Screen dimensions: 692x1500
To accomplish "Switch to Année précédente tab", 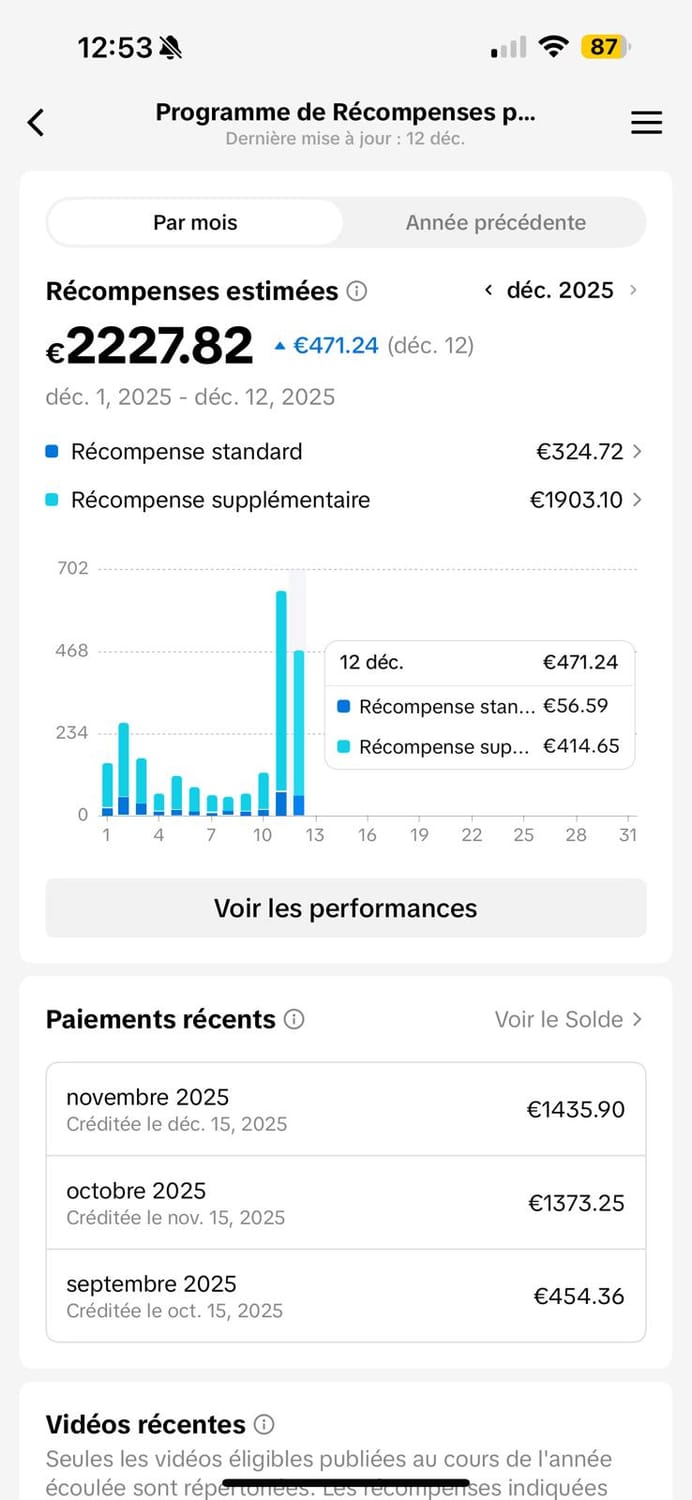I will (495, 222).
